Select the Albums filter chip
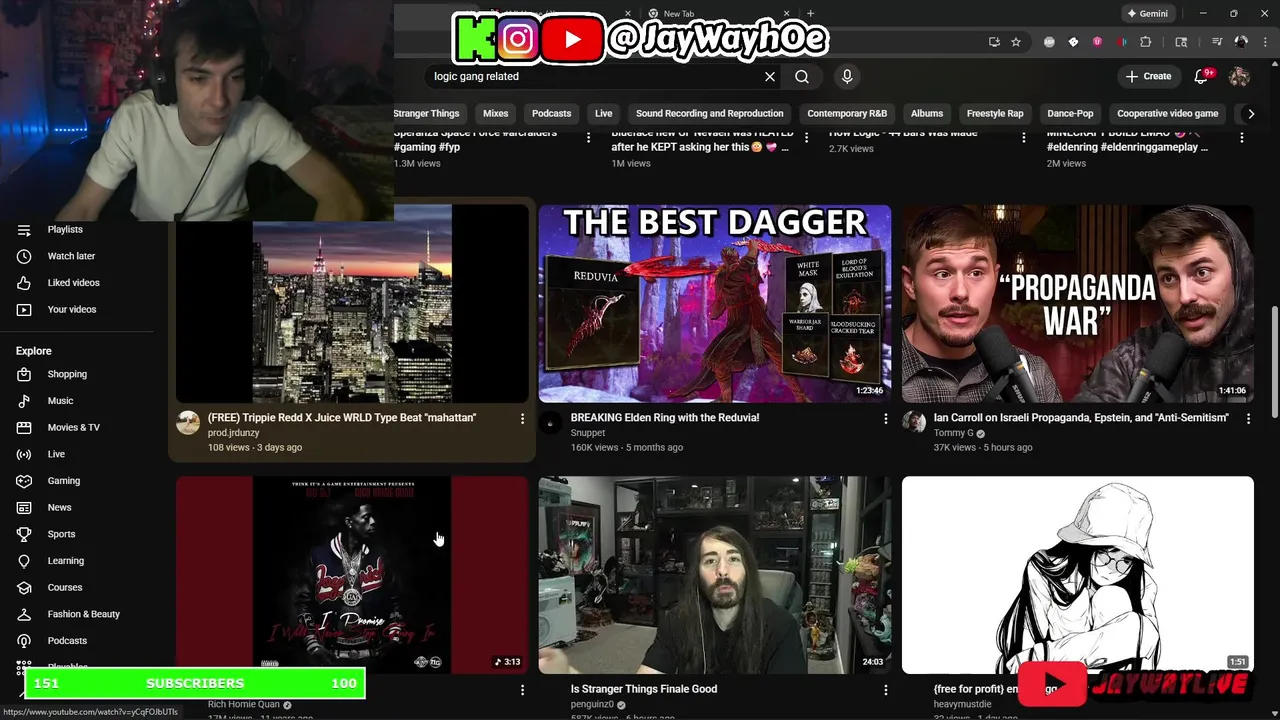1280x720 pixels. point(927,114)
